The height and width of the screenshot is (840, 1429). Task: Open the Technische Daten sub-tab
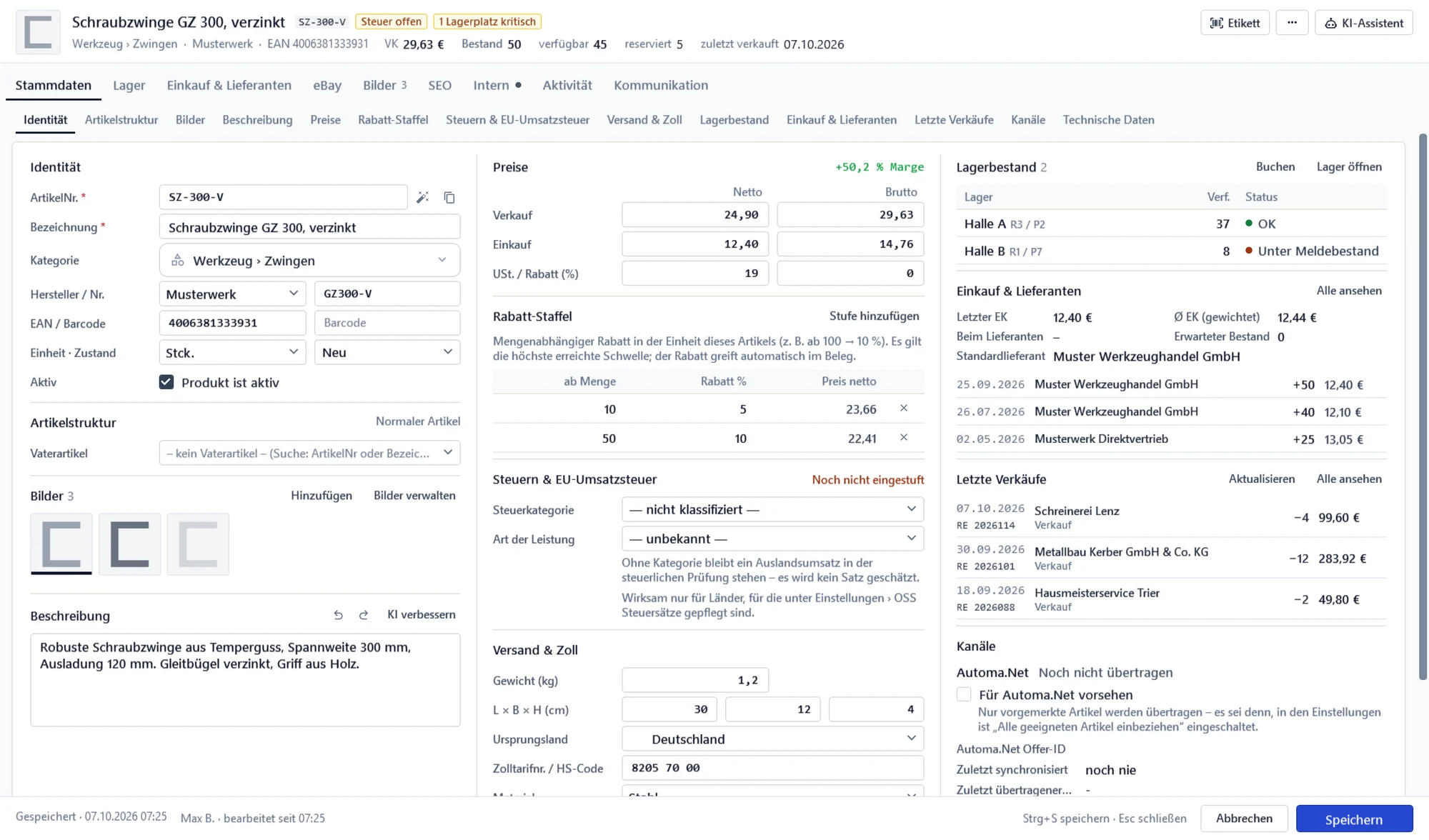point(1108,120)
